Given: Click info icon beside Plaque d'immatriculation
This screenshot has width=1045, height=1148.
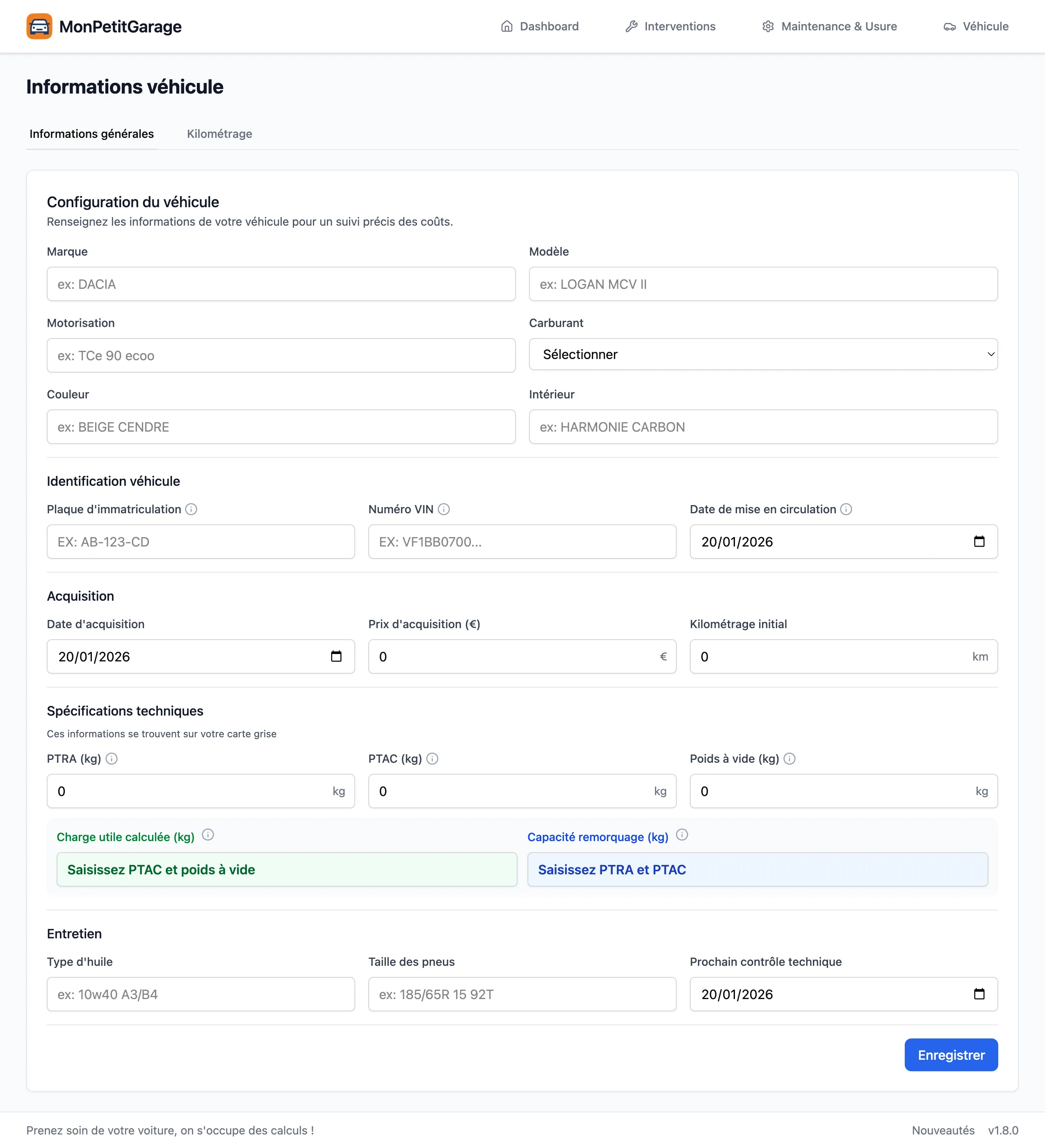Looking at the screenshot, I should (x=191, y=509).
